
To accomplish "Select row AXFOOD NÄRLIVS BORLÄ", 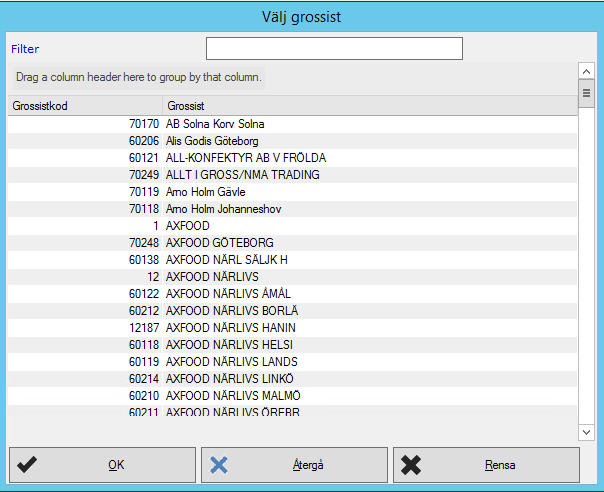I will coord(292,311).
